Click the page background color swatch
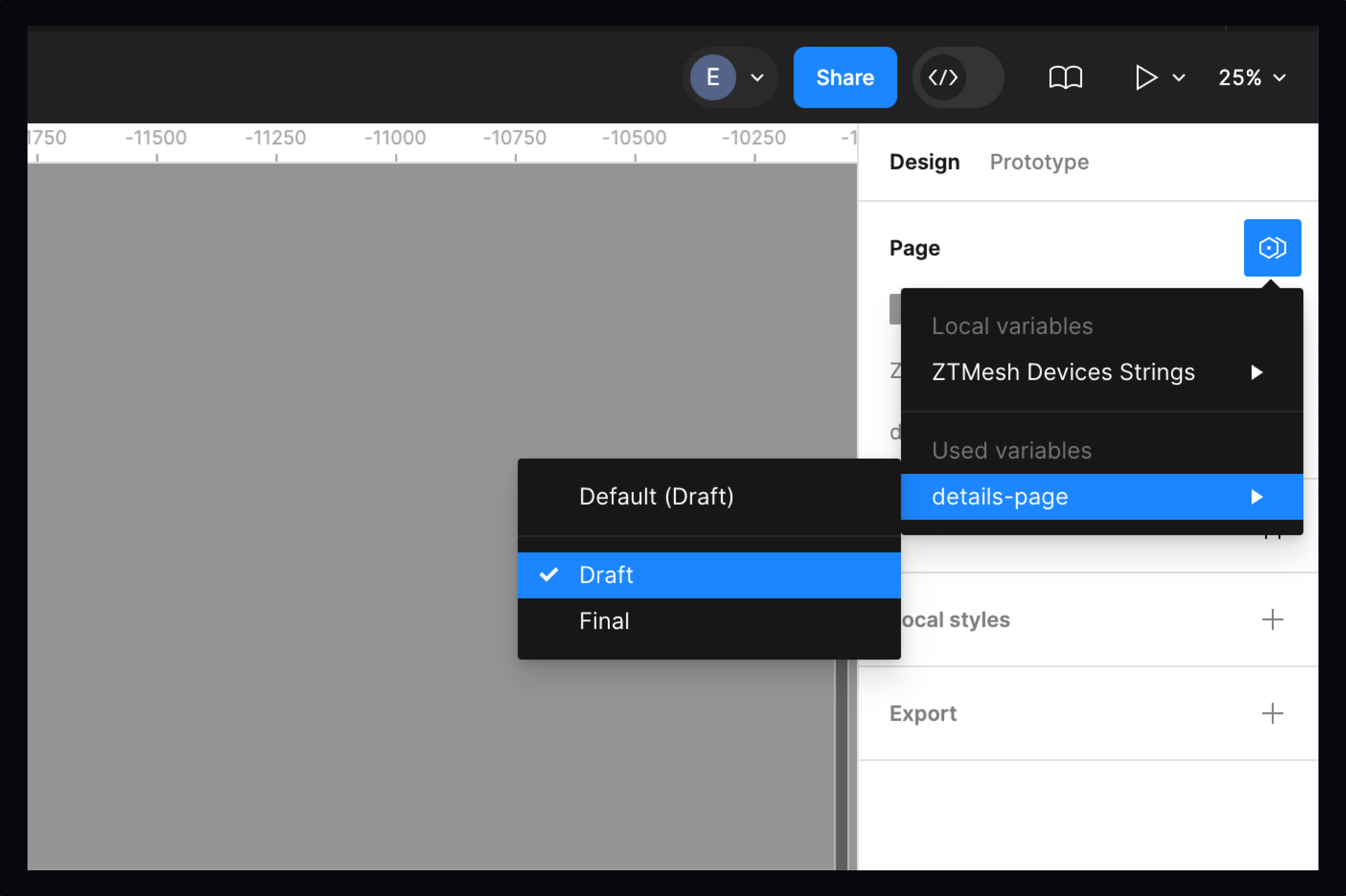The image size is (1346, 896). tap(894, 309)
